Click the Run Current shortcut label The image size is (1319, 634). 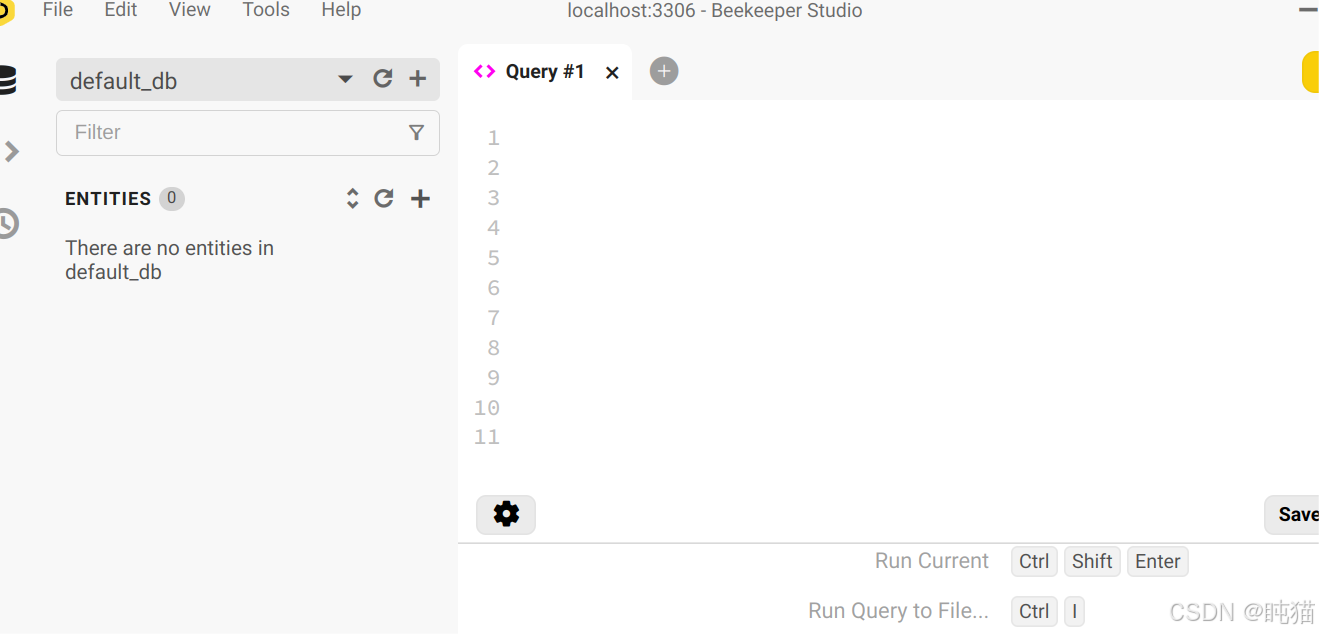point(932,561)
